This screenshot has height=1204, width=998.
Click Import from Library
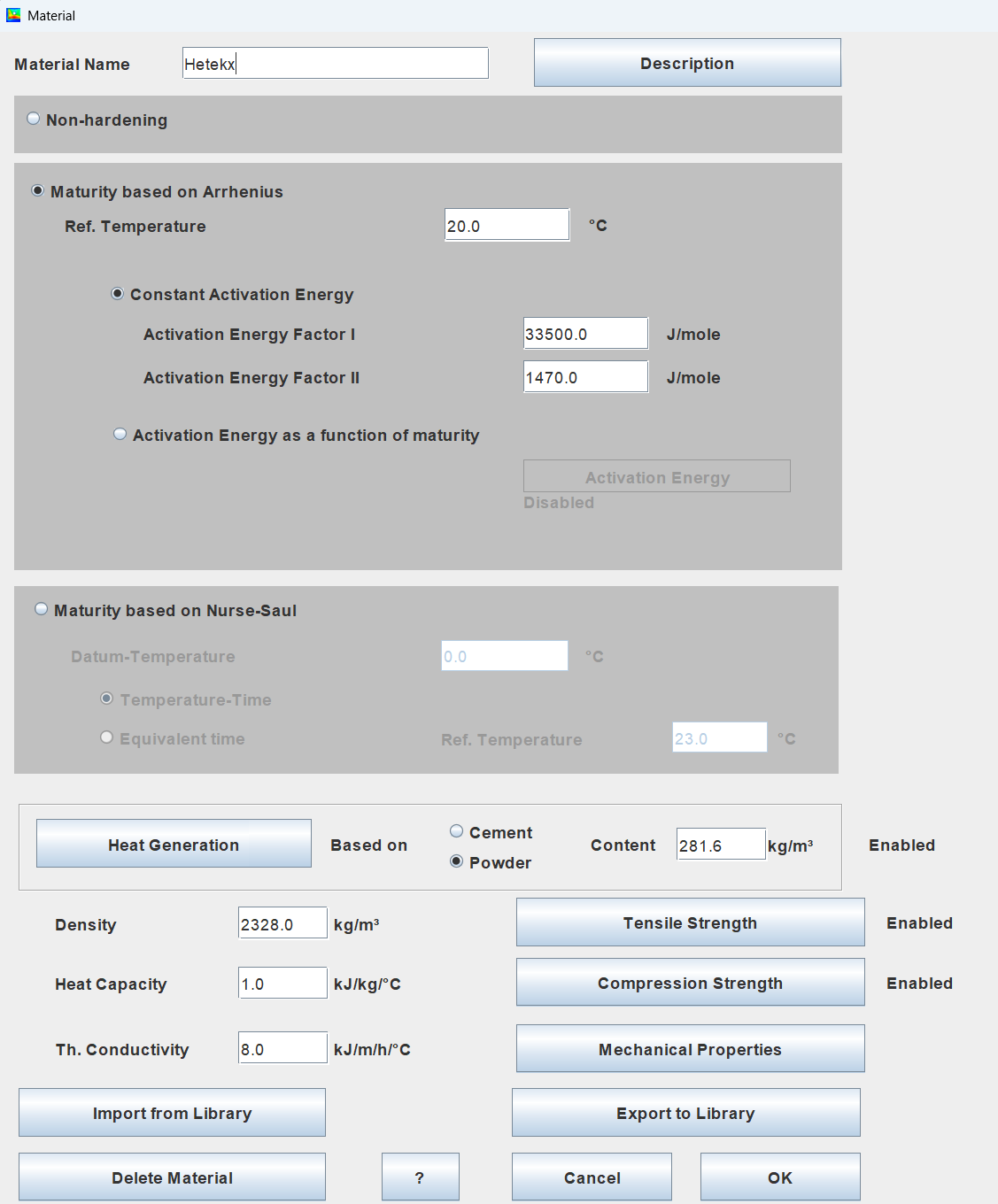pos(172,1113)
